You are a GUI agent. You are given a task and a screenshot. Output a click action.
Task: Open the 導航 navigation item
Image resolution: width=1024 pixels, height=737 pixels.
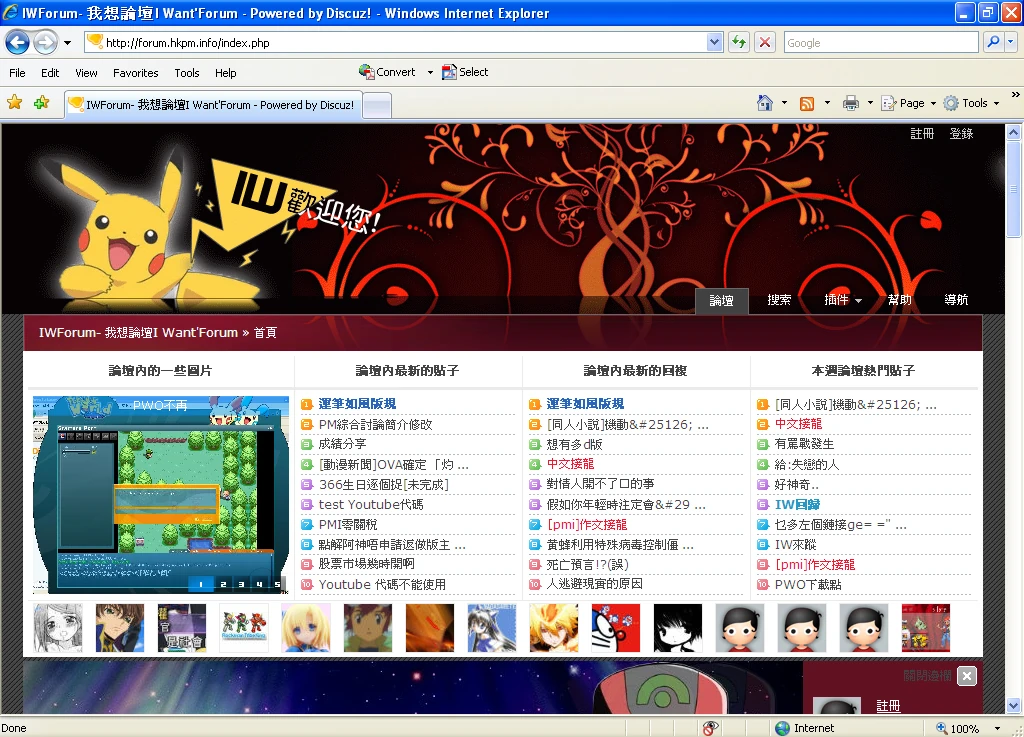[956, 300]
